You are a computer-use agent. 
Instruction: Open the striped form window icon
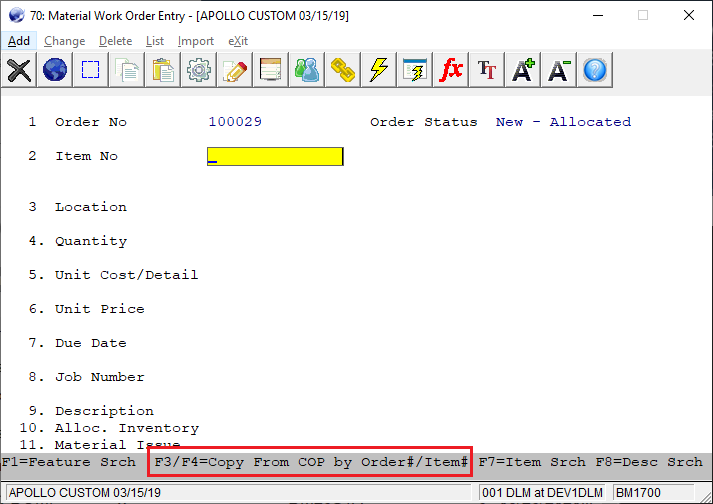tap(271, 70)
